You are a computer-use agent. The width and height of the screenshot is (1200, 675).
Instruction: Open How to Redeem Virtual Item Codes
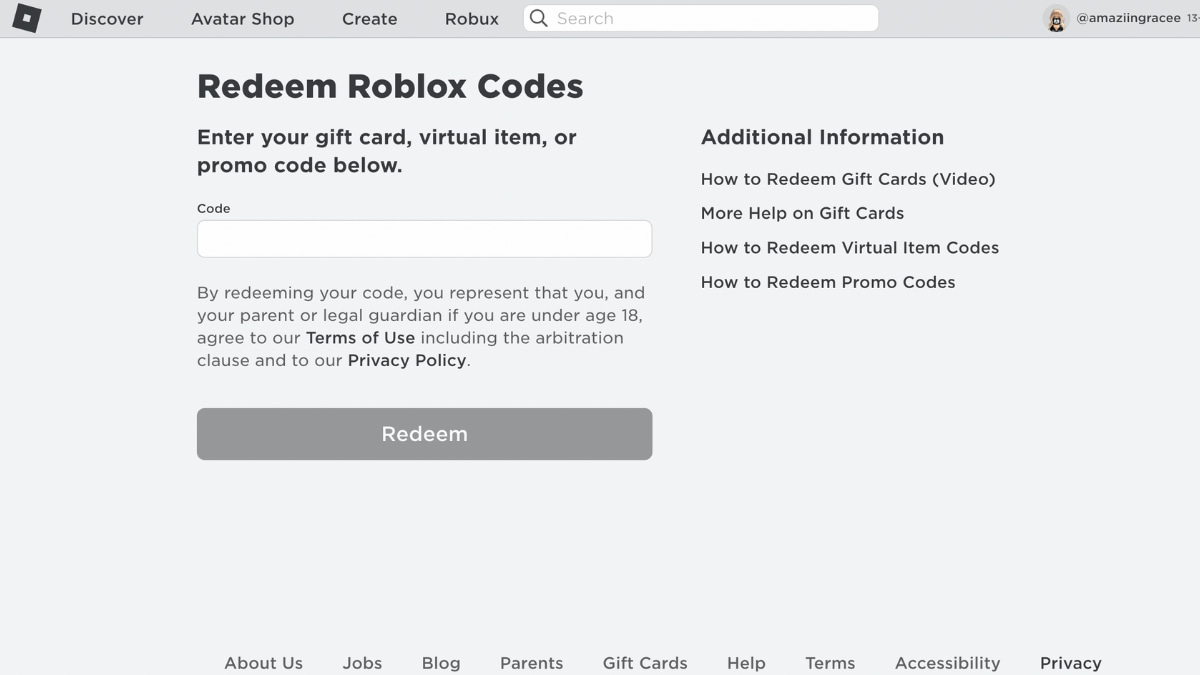coord(849,247)
